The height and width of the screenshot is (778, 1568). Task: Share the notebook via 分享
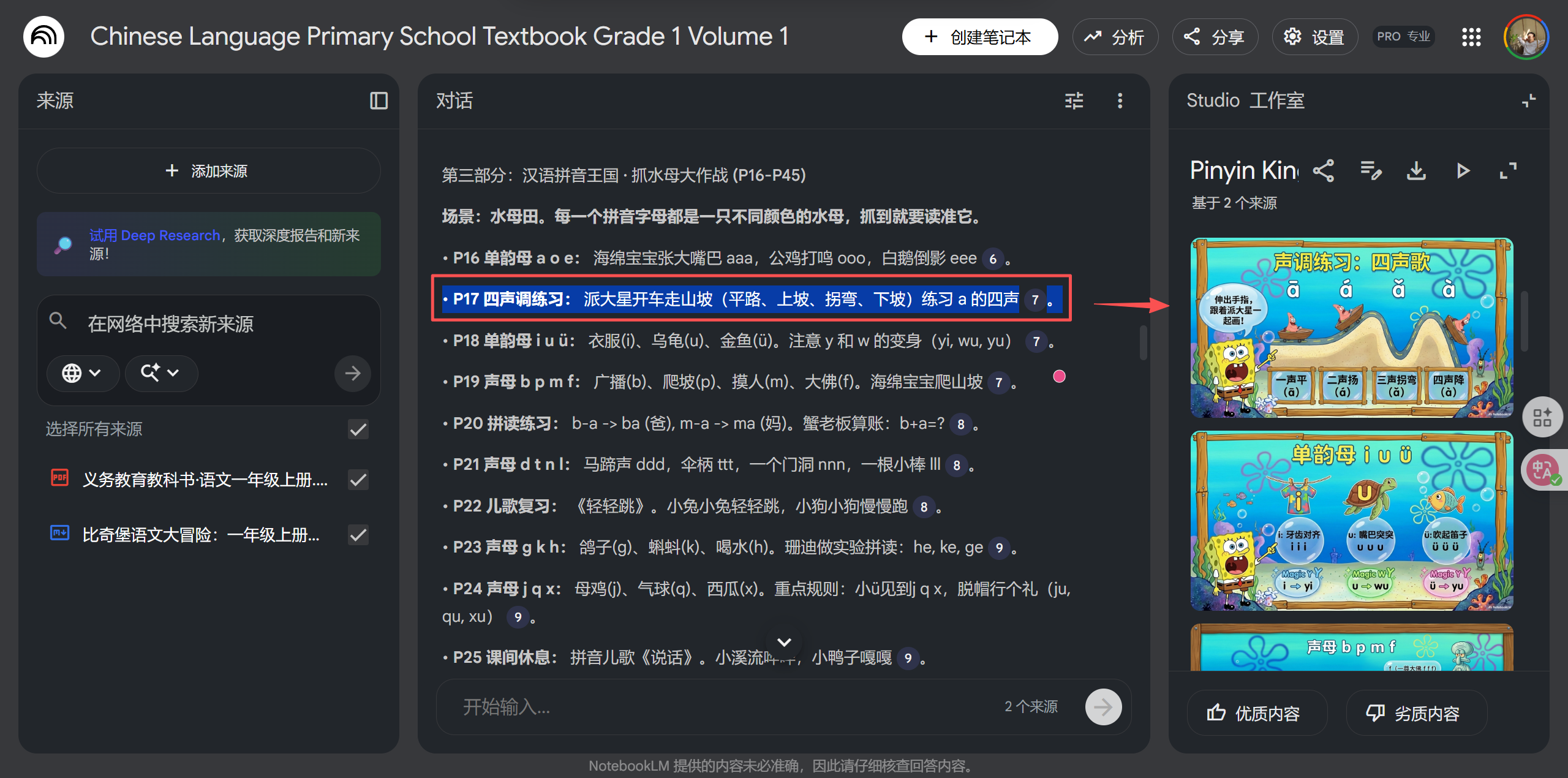coord(1215,37)
